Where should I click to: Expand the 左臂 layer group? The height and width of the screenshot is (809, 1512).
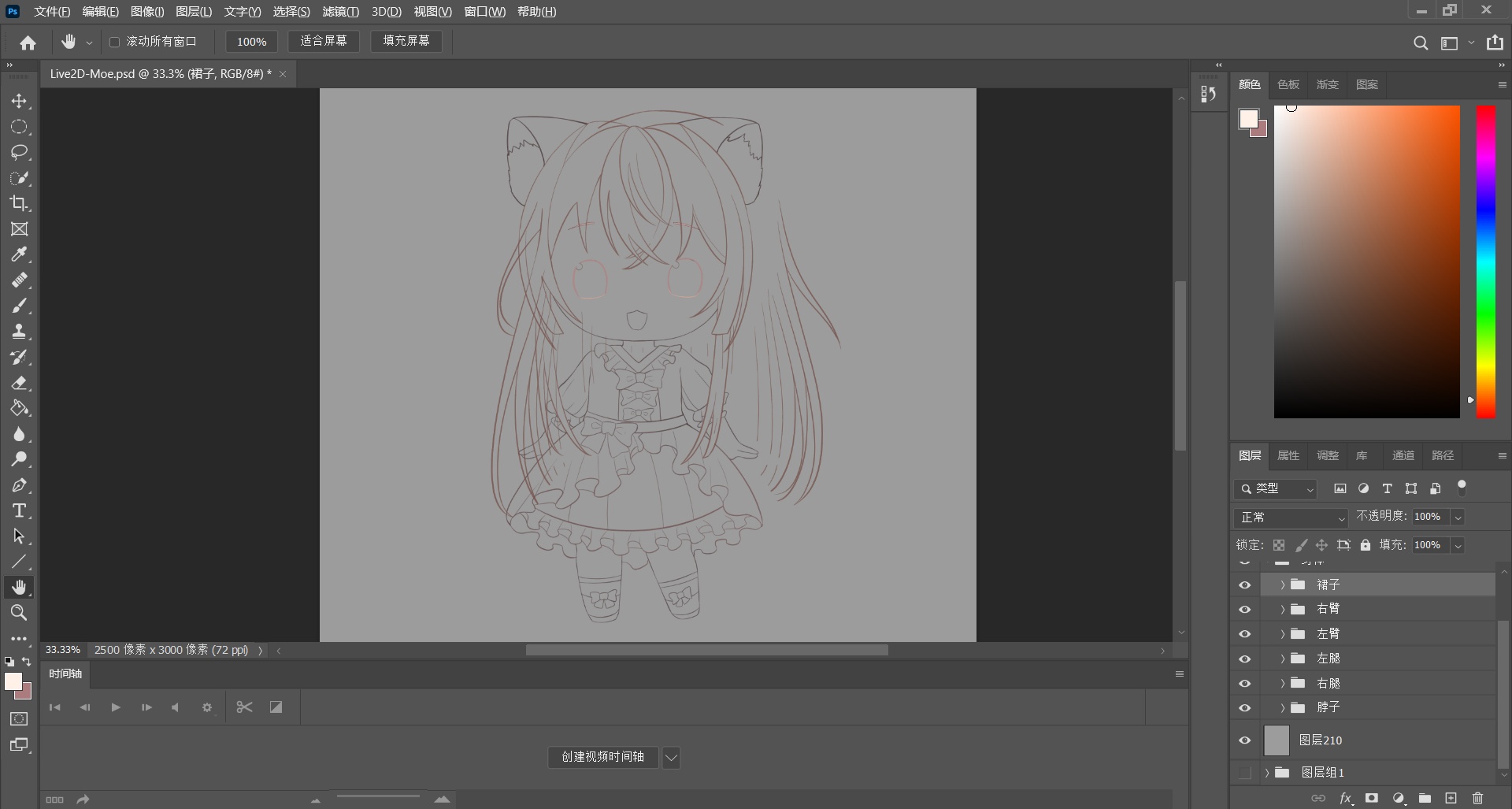coord(1282,634)
